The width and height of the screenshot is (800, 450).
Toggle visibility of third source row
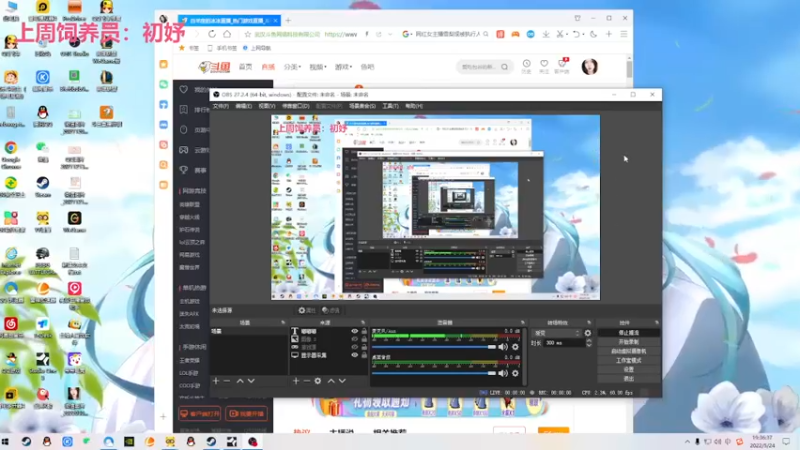[355, 347]
